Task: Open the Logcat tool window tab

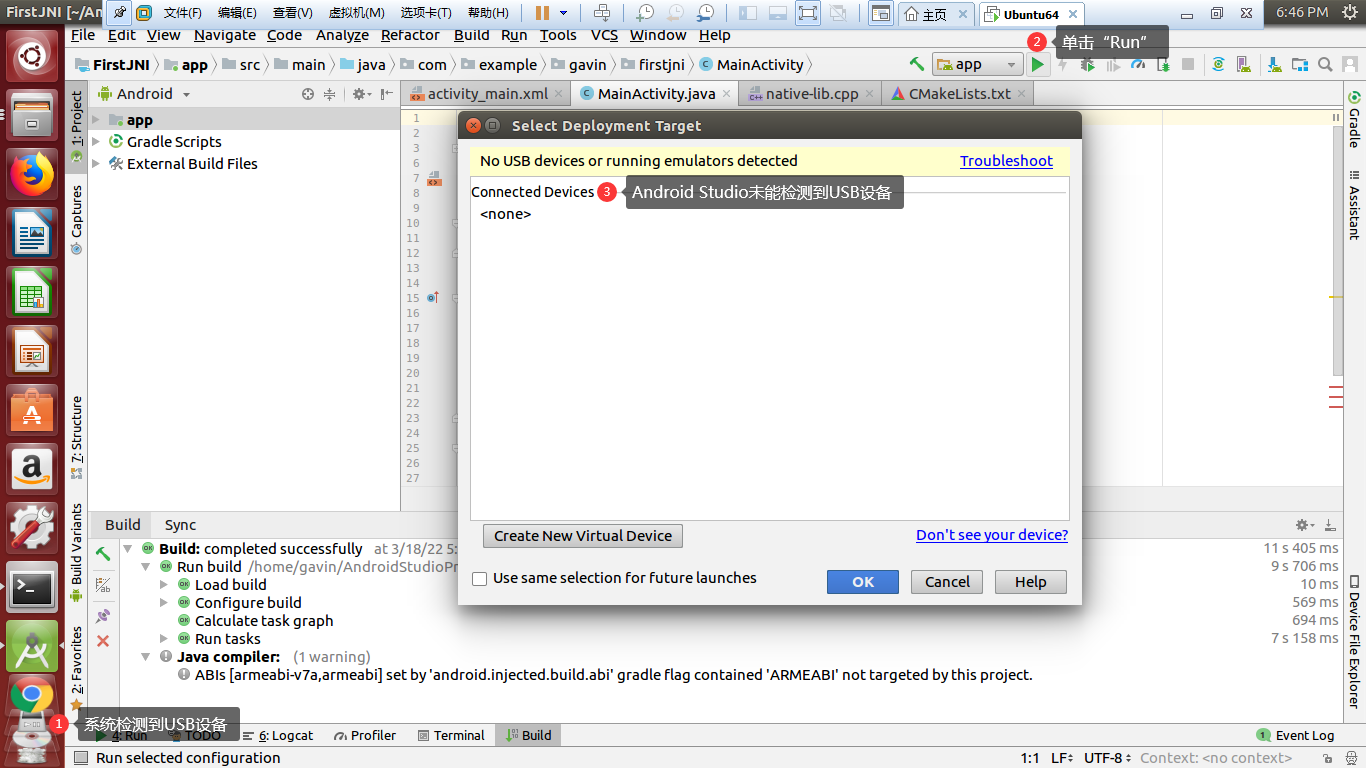Action: 279,735
